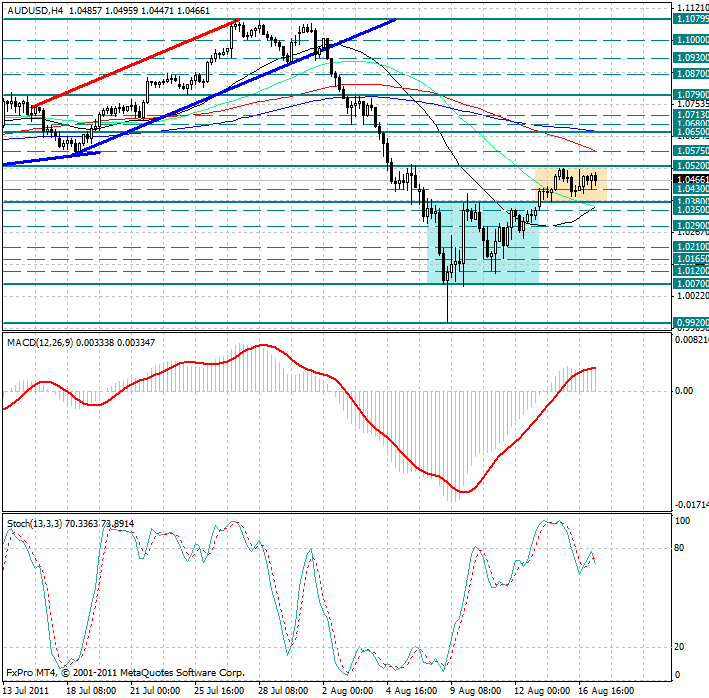Click the 1.0870 price level tag
Viewport: 709px width, 698px height.
click(x=691, y=74)
